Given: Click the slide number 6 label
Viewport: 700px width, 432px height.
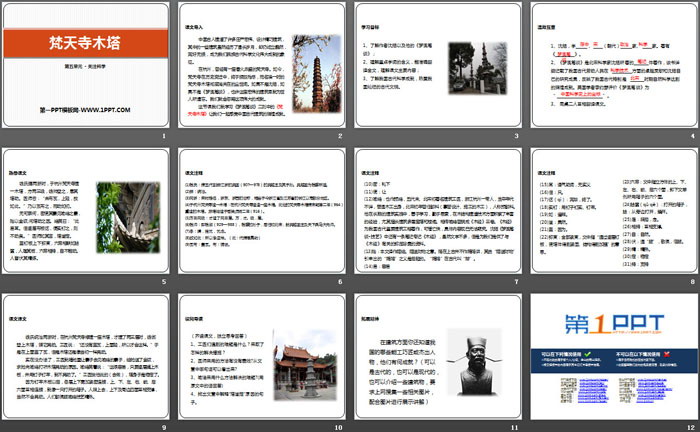Looking at the screenshot, I should pos(340,282).
